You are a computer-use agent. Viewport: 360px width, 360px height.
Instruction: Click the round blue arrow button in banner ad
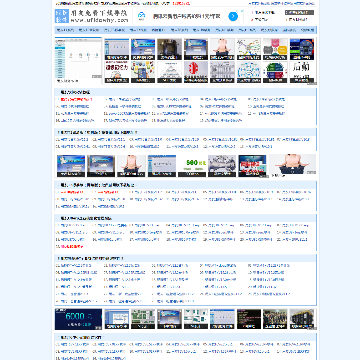(x=233, y=16)
